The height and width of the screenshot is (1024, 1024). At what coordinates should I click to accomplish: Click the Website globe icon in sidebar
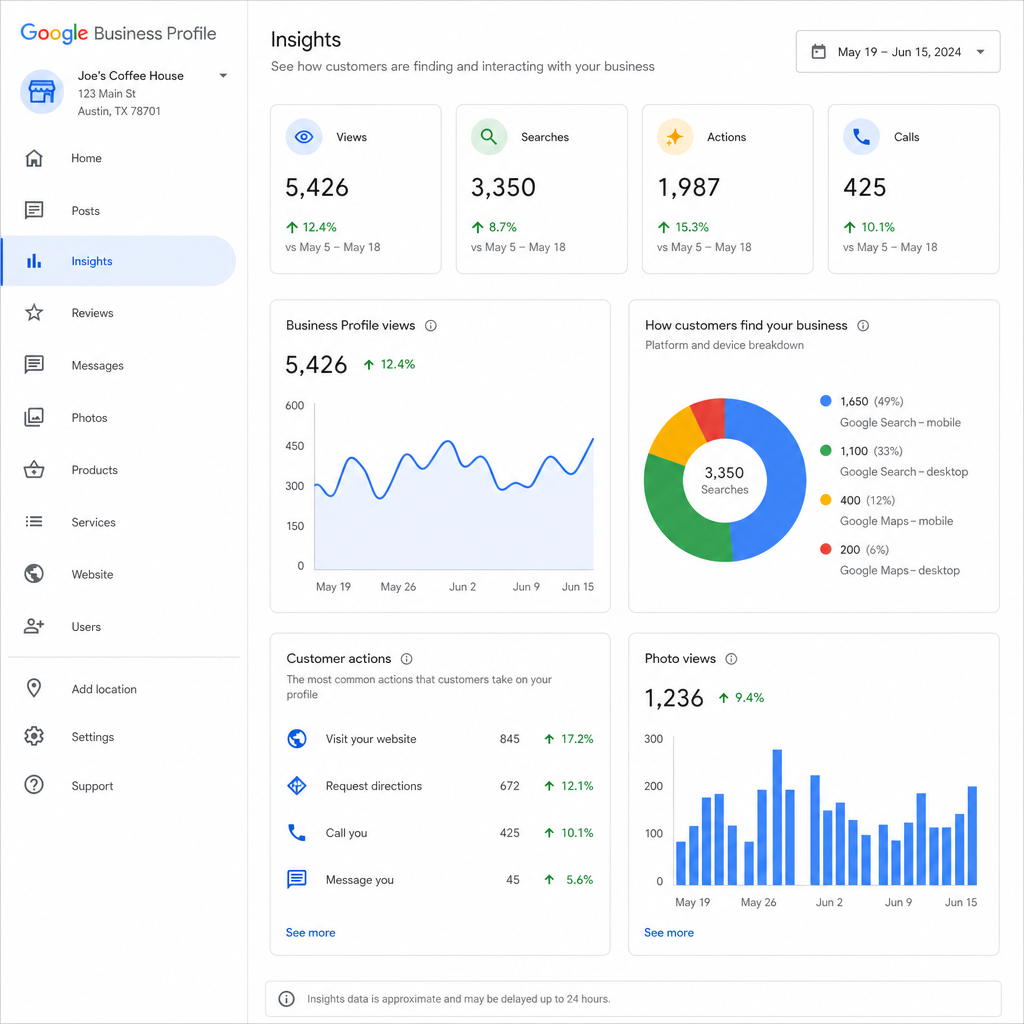click(34, 574)
